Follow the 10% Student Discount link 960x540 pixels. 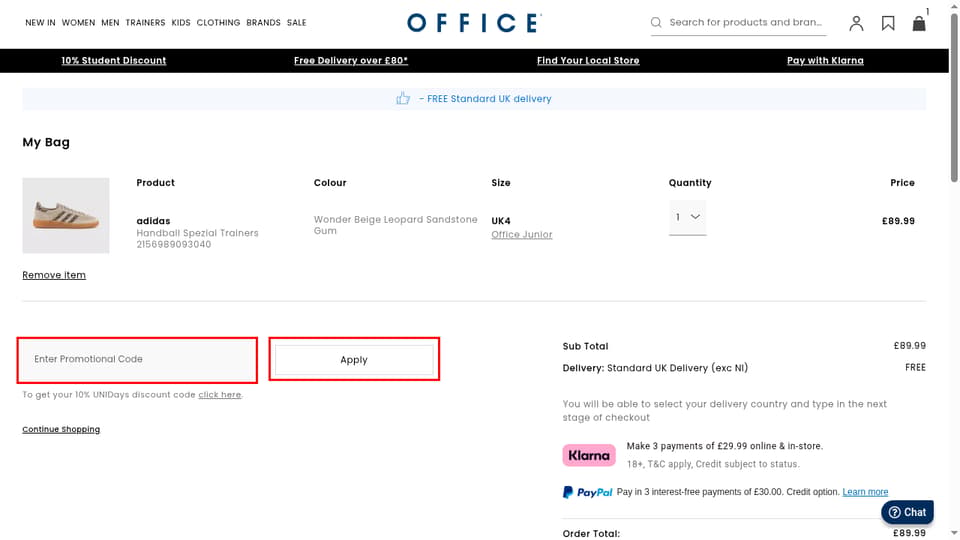(114, 61)
